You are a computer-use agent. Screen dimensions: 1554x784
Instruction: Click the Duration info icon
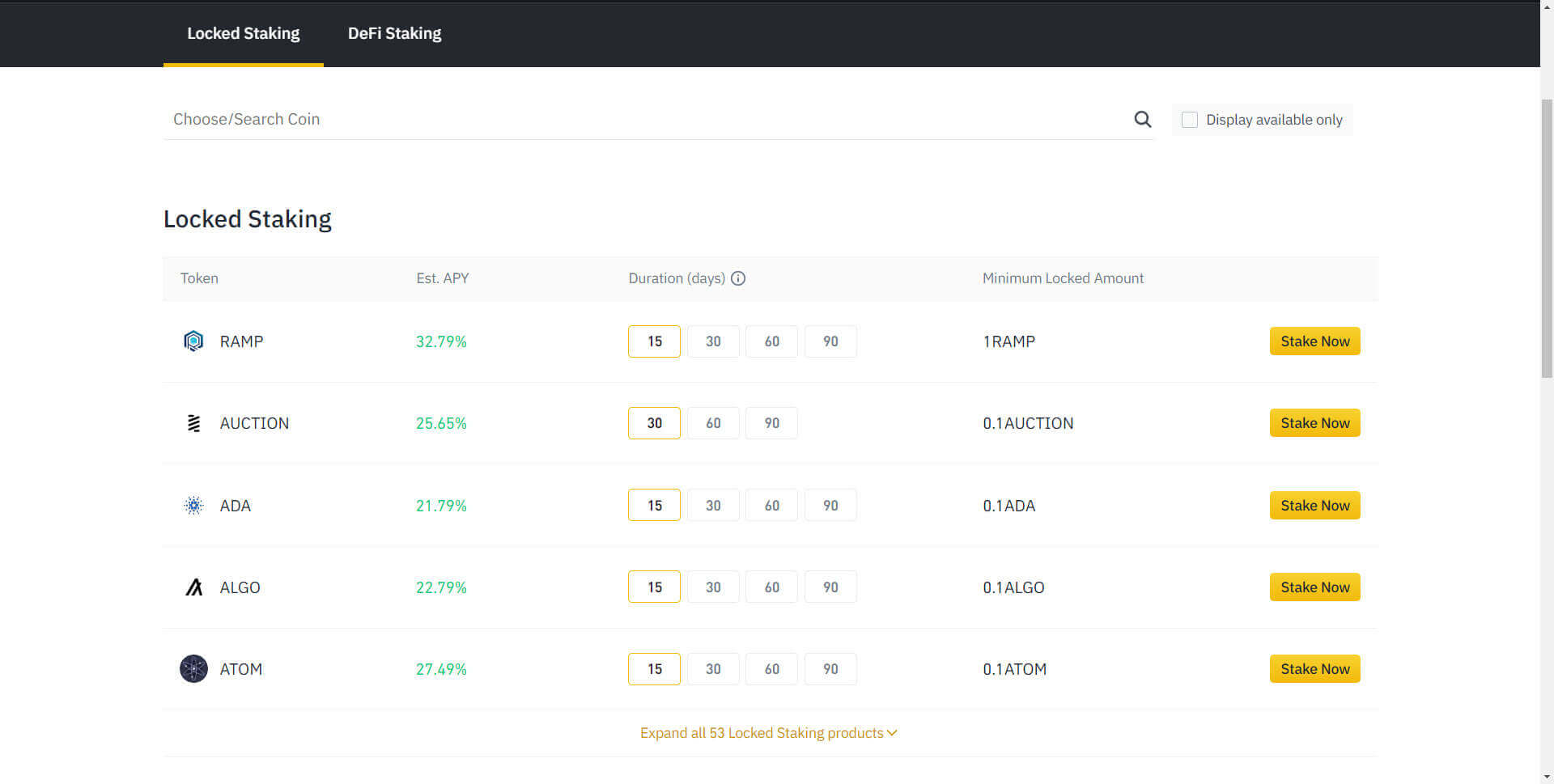(738, 278)
